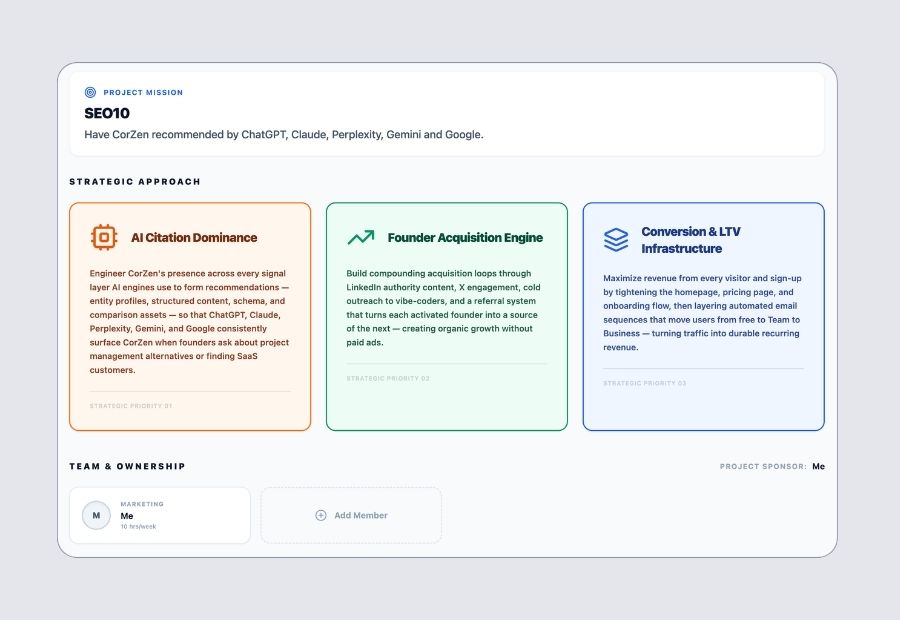Click the STRATEGIC PRIORITY 02 label
900x620 pixels.
point(388,378)
